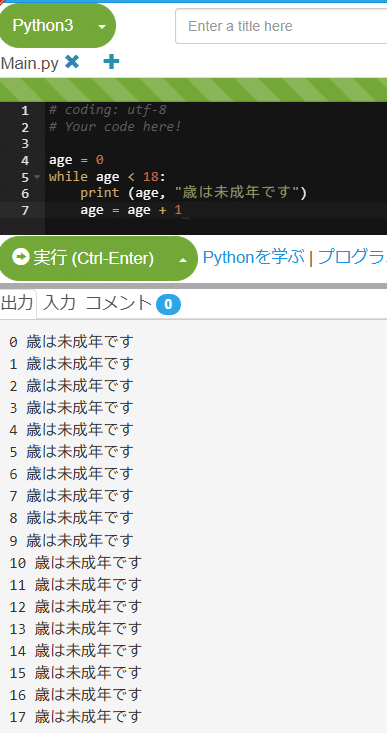Click line number 4 in the editor gutter
Image resolution: width=387 pixels, height=733 pixels.
pos(25,160)
